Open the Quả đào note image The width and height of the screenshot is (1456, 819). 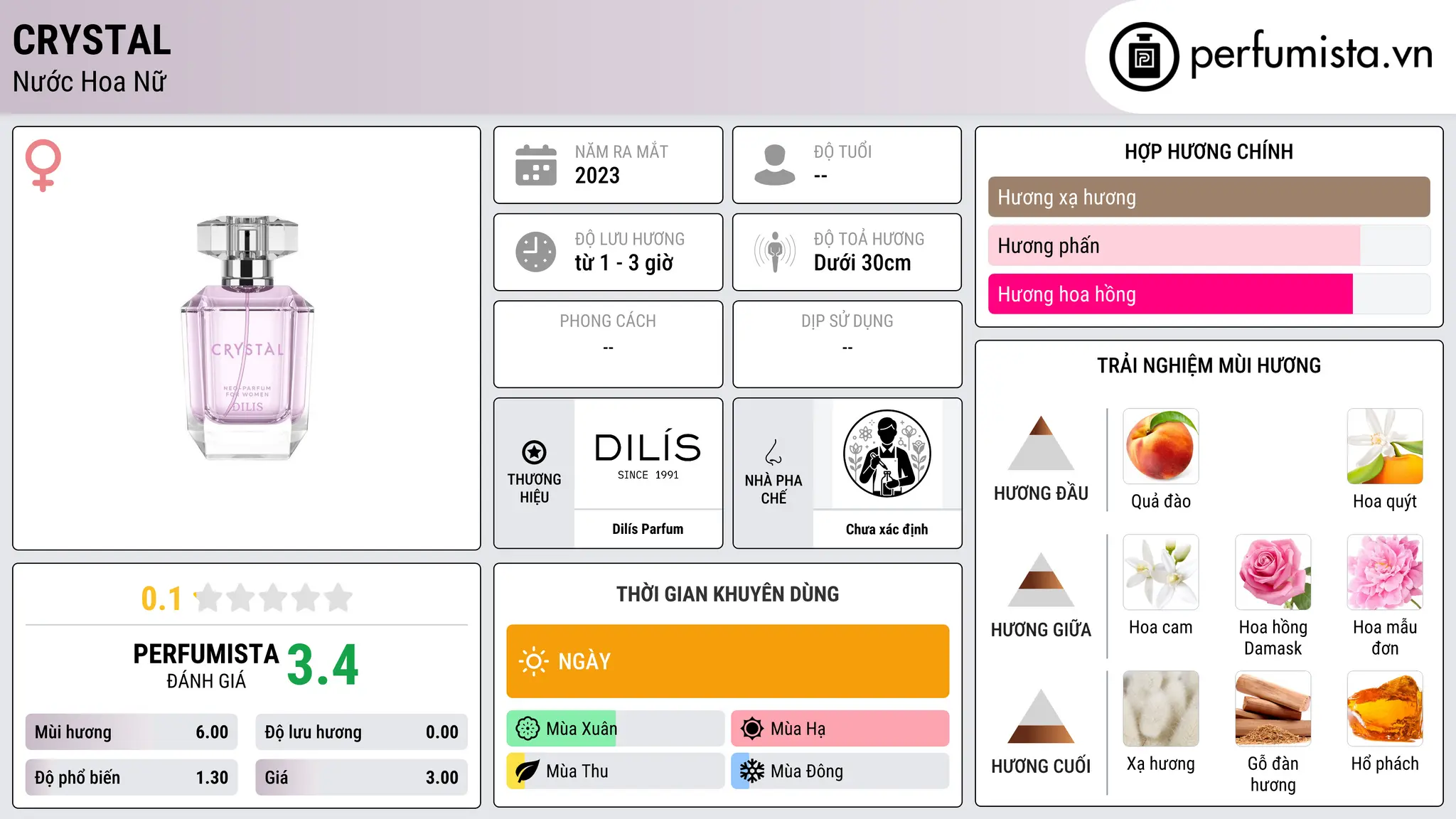point(1161,446)
